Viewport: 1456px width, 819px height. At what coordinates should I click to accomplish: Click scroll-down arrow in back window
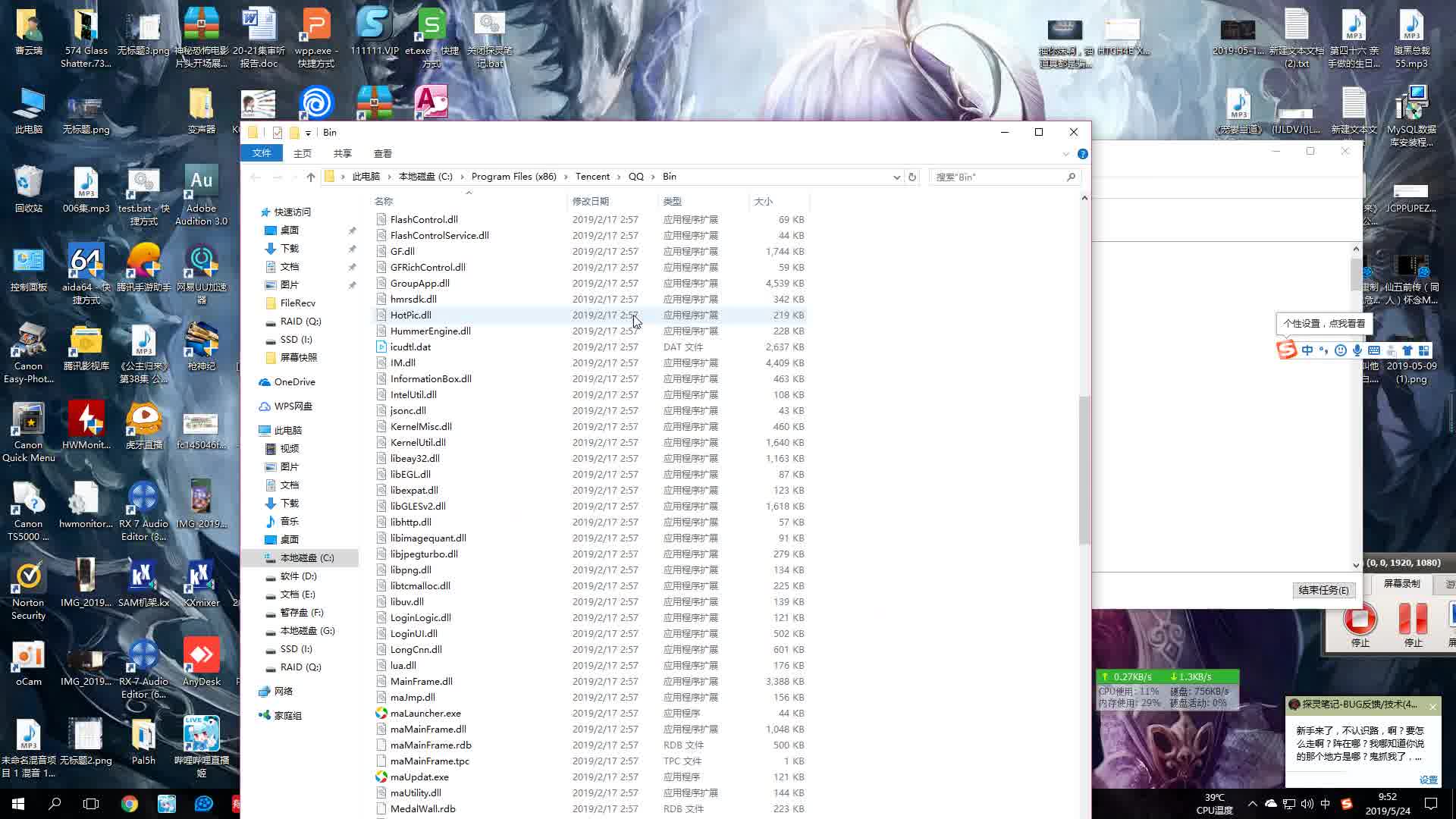tap(1356, 565)
